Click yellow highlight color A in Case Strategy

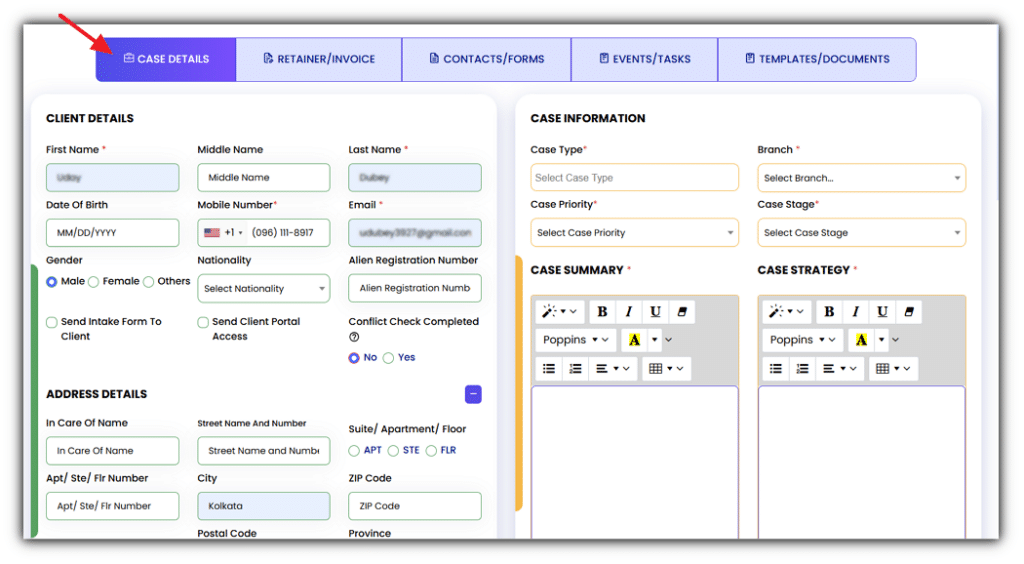(861, 339)
